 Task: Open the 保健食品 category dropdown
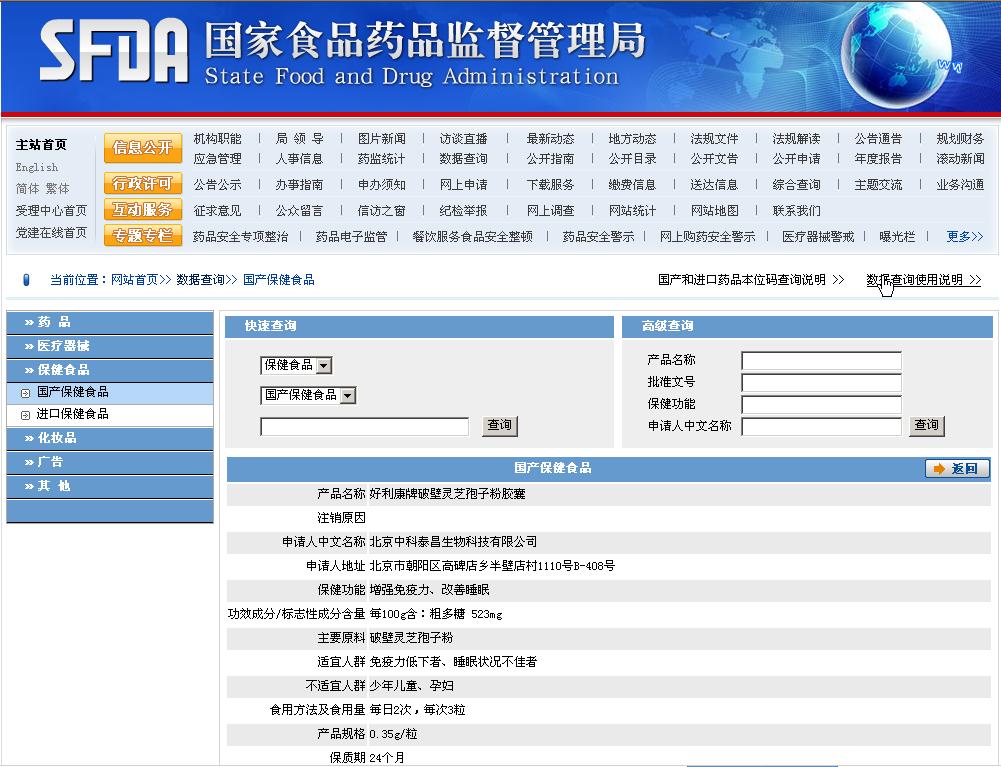click(324, 366)
